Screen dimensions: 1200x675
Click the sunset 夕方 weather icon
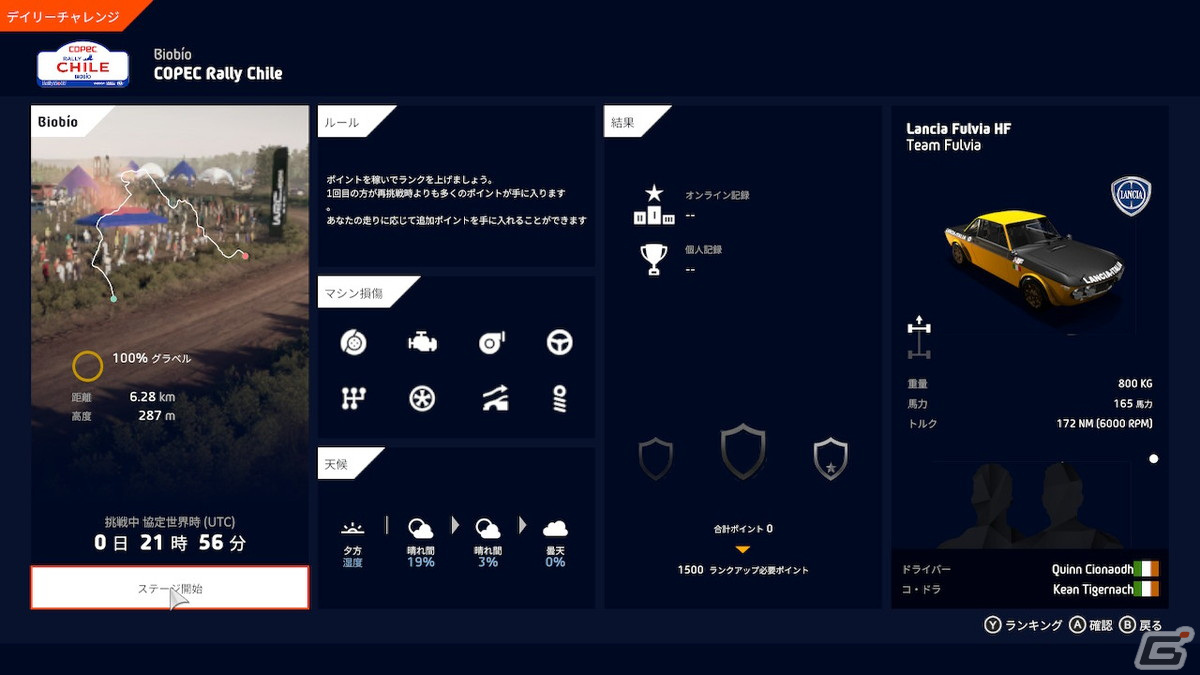[x=352, y=528]
